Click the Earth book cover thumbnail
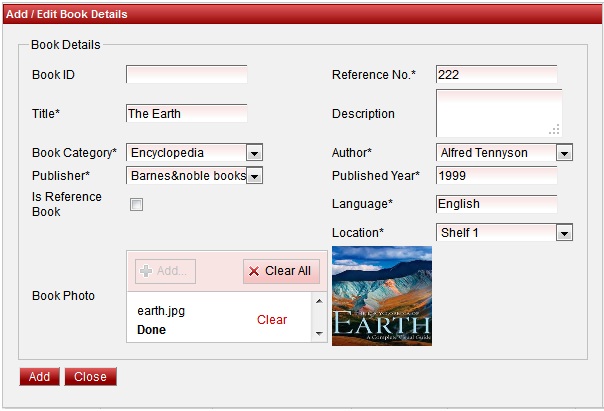 point(382,296)
